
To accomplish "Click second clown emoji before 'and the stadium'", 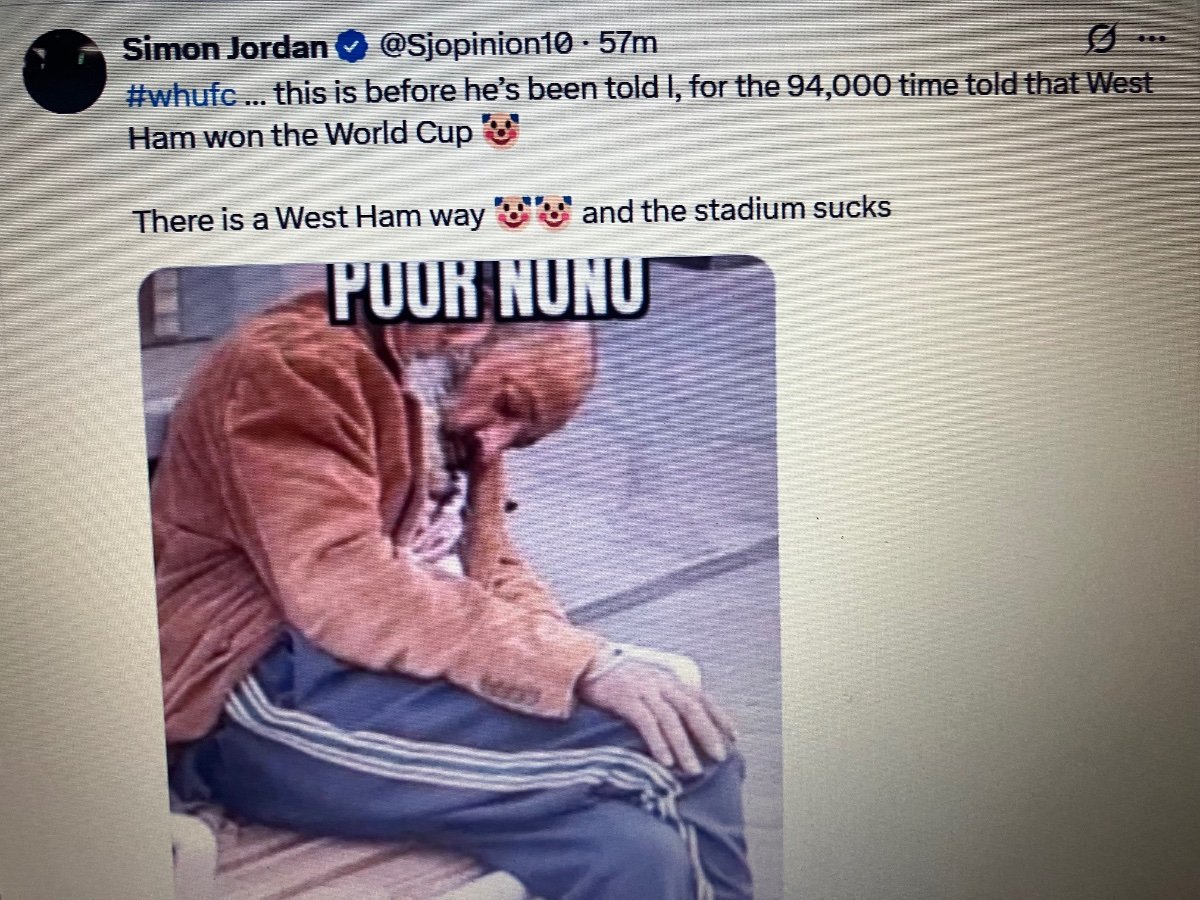I will click(553, 212).
